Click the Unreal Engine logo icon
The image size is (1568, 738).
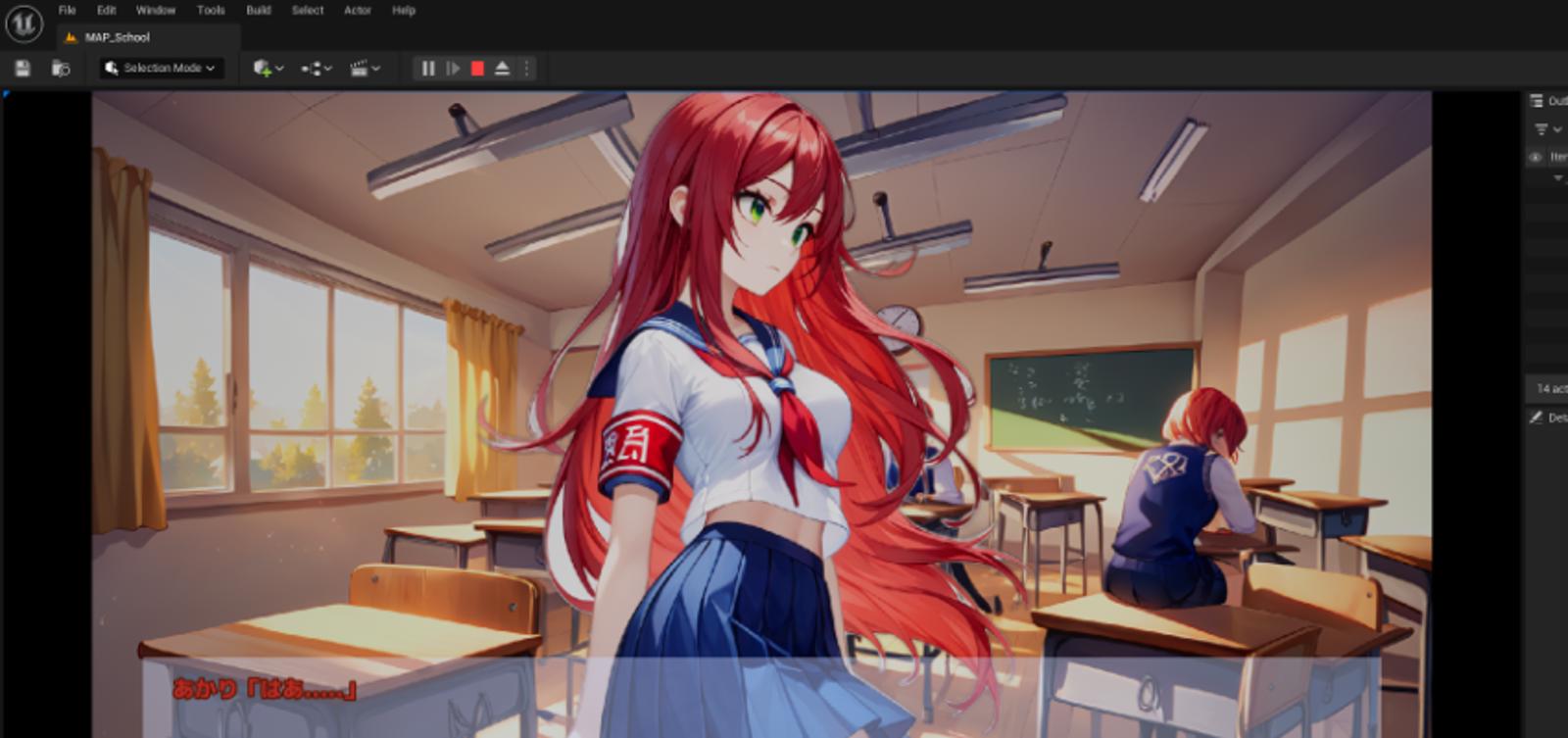[23, 23]
